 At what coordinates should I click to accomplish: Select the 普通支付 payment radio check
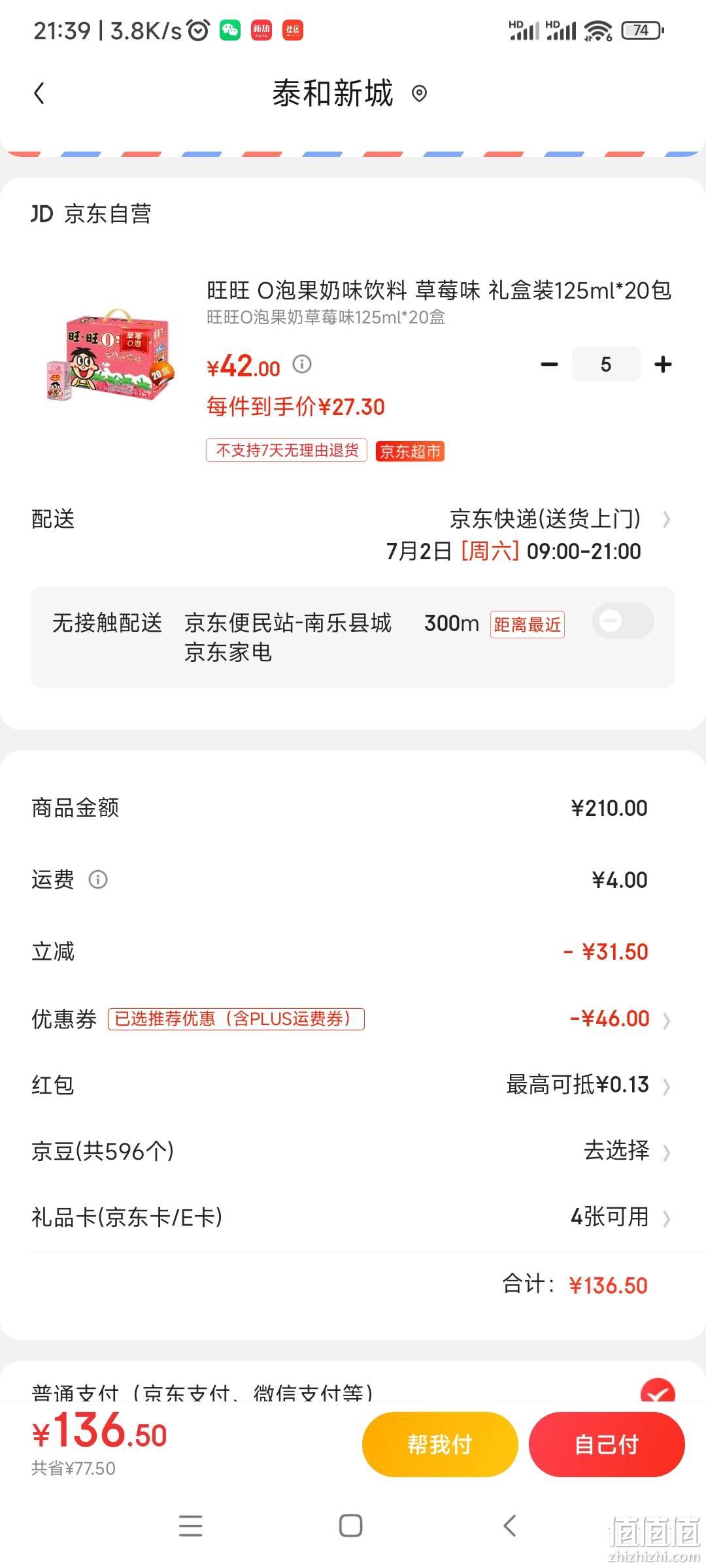click(x=658, y=1393)
